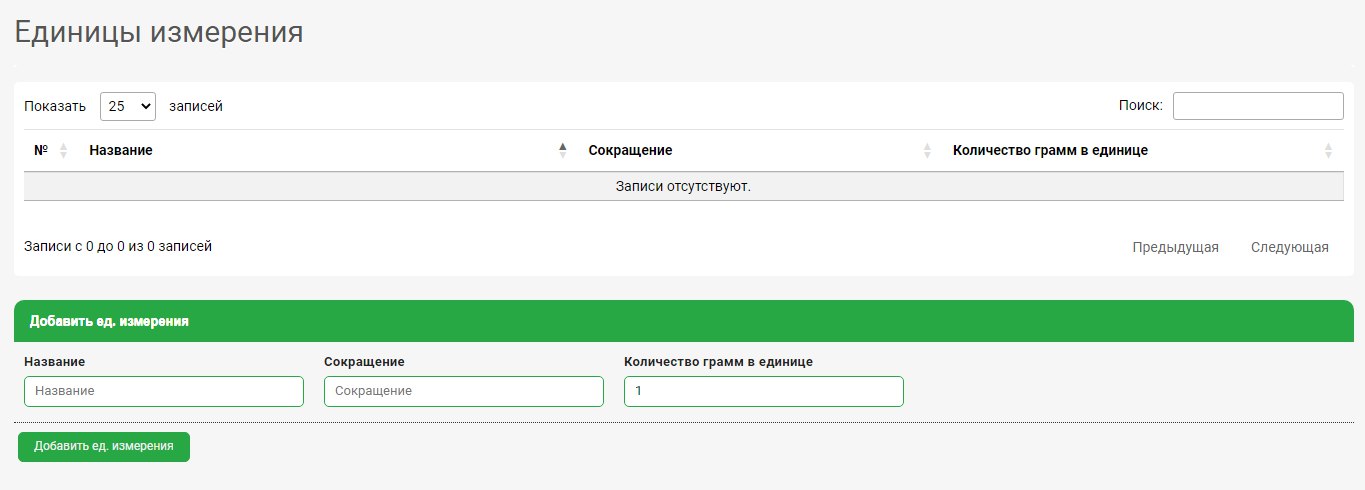
Task: Click the № column header label
Action: tap(41, 151)
